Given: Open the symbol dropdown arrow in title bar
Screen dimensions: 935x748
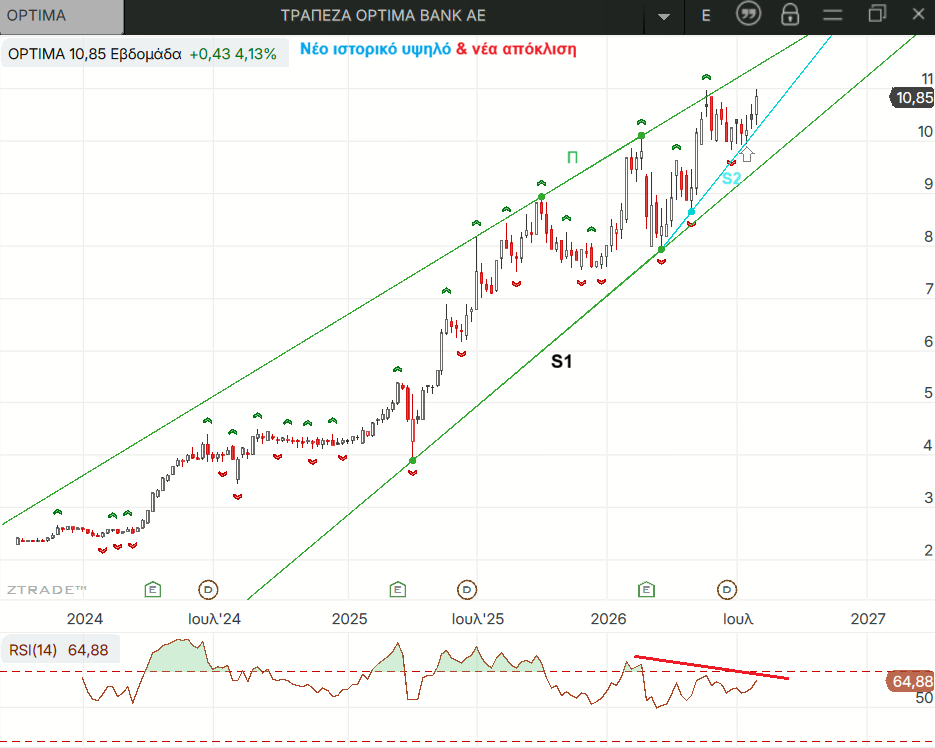Looking at the screenshot, I should tap(664, 16).
